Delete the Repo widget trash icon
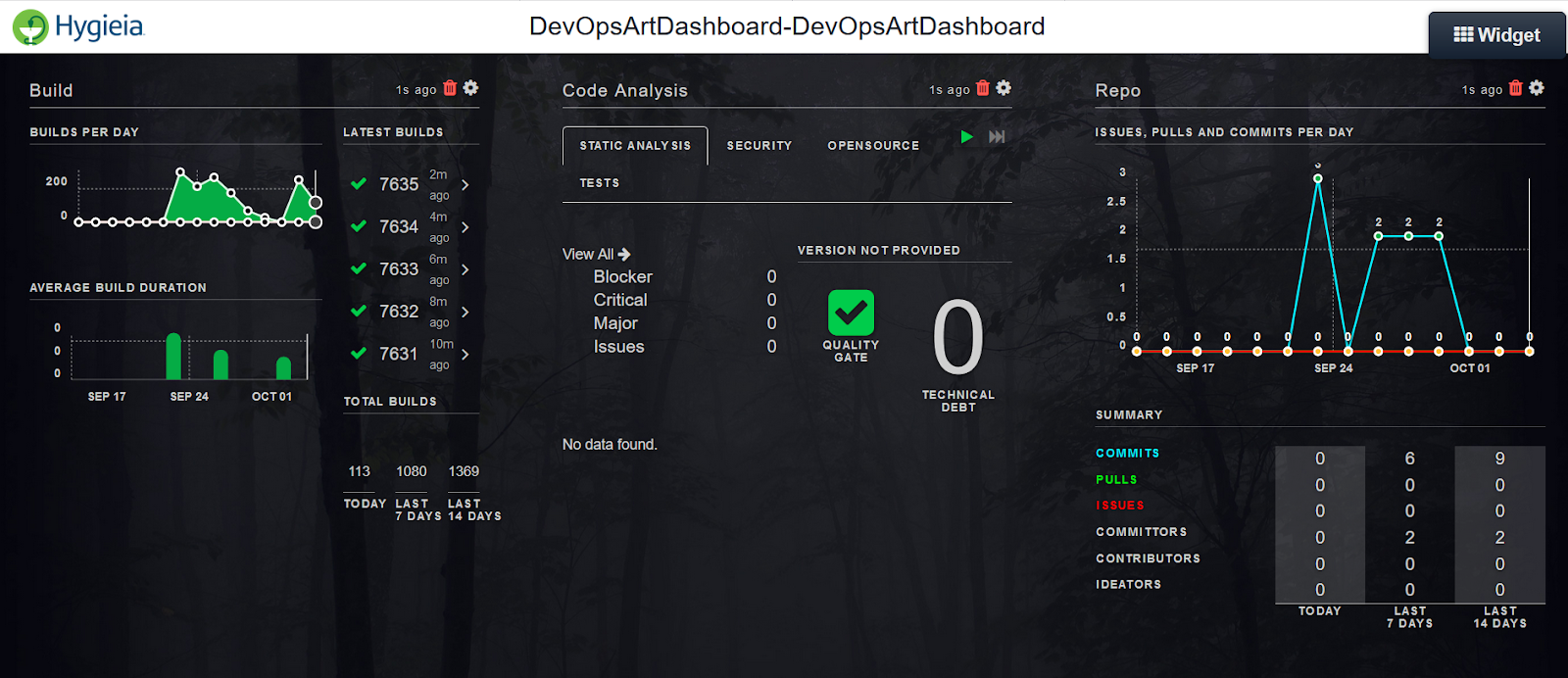 coord(1515,88)
